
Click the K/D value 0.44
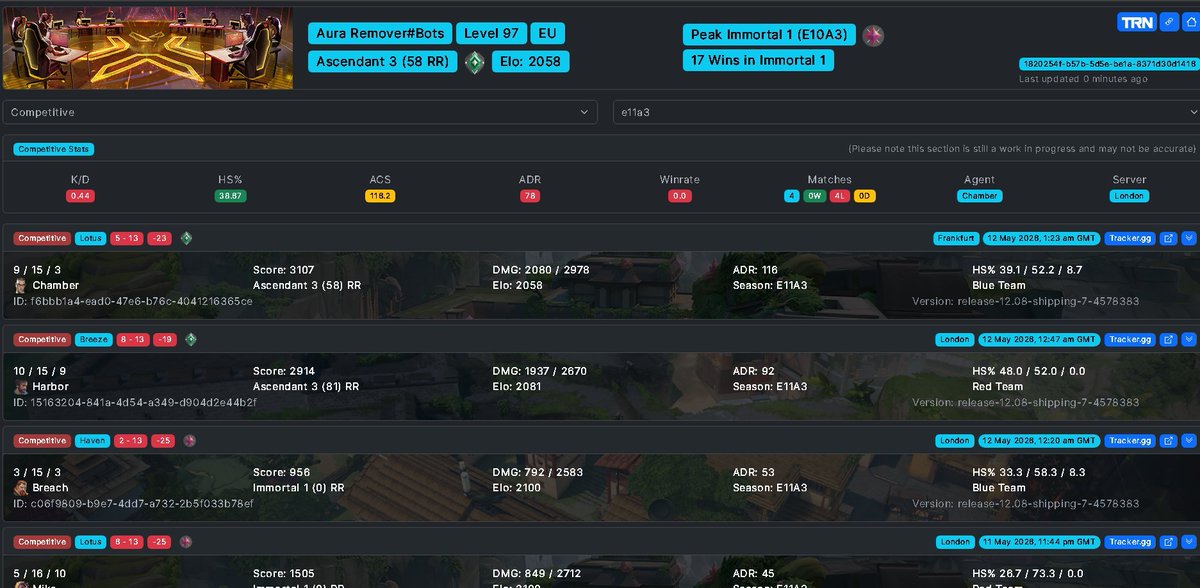click(81, 196)
